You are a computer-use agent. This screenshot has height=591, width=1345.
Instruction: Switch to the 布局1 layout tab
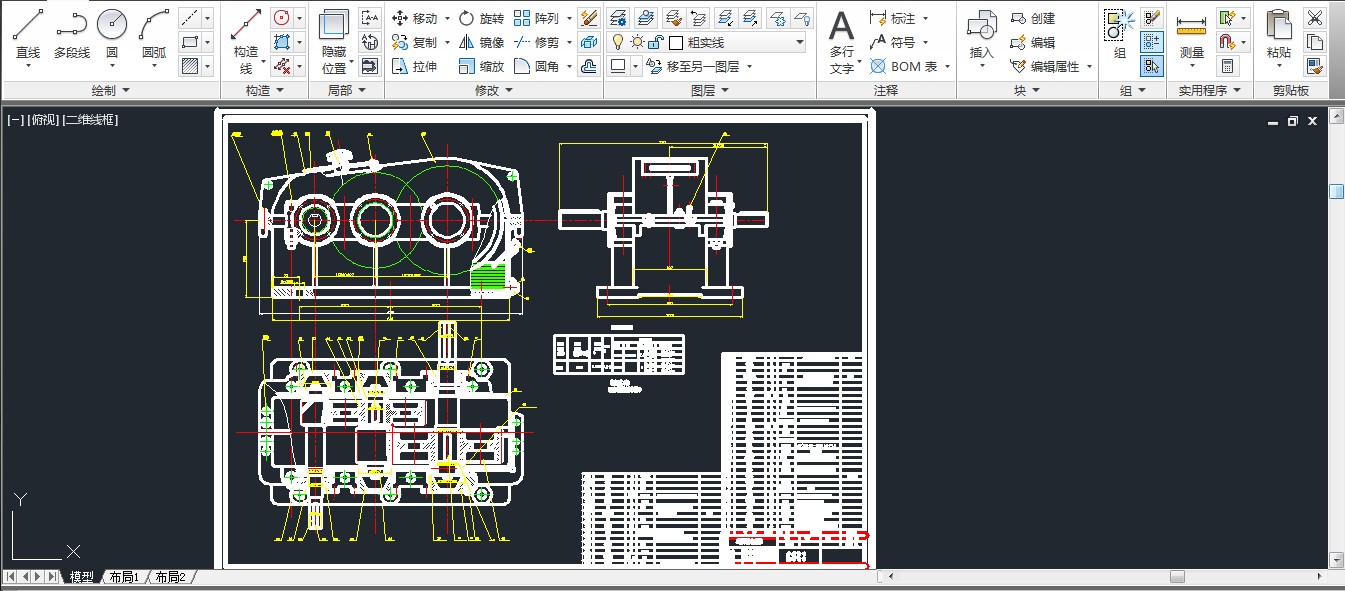tap(125, 577)
